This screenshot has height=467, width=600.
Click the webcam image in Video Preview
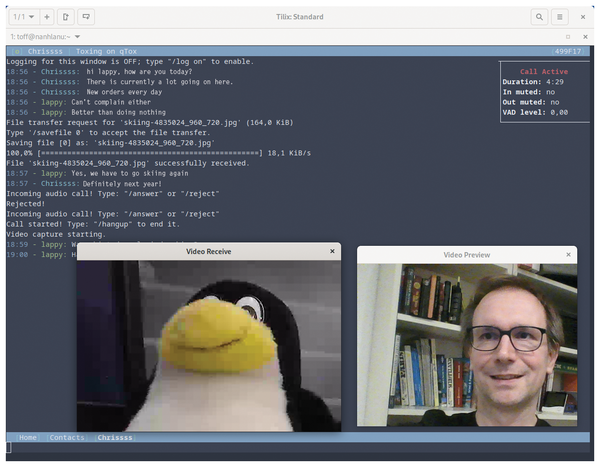click(467, 345)
